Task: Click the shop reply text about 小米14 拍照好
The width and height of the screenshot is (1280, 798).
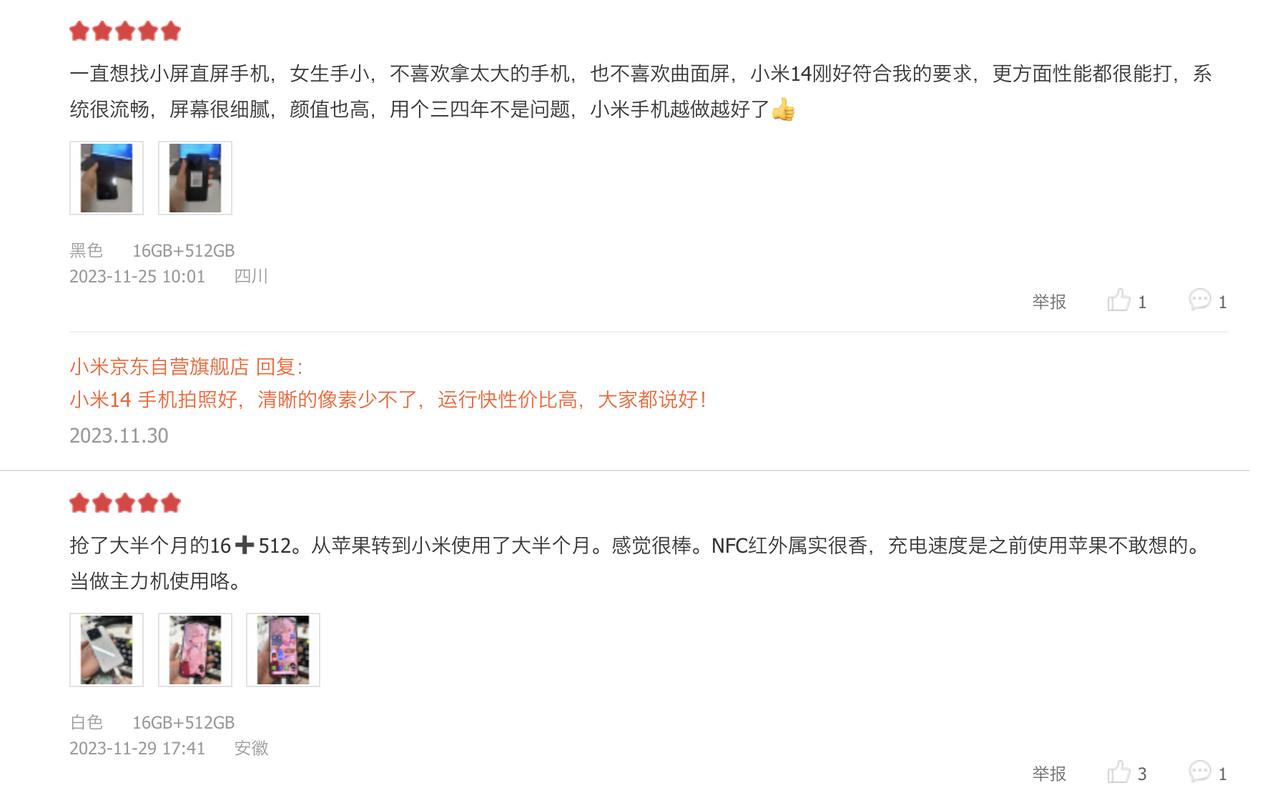Action: [x=388, y=400]
